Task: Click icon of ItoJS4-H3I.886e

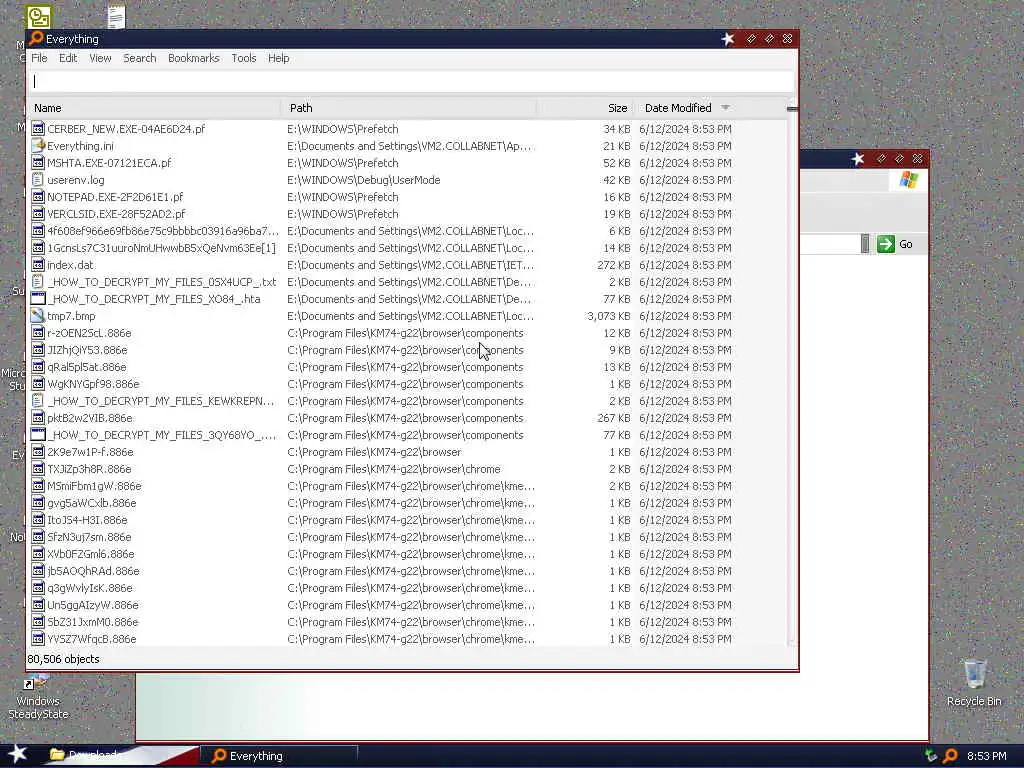Action: click(x=38, y=520)
